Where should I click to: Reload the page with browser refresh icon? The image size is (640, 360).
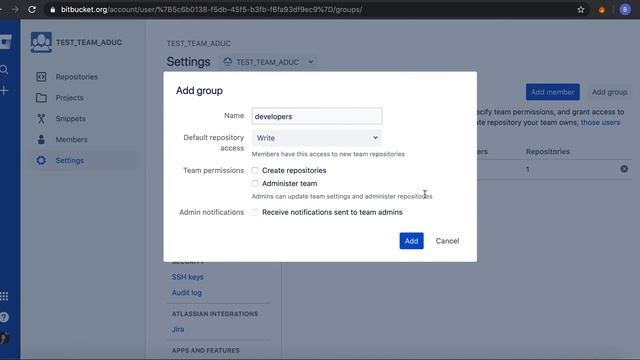(x=32, y=9)
